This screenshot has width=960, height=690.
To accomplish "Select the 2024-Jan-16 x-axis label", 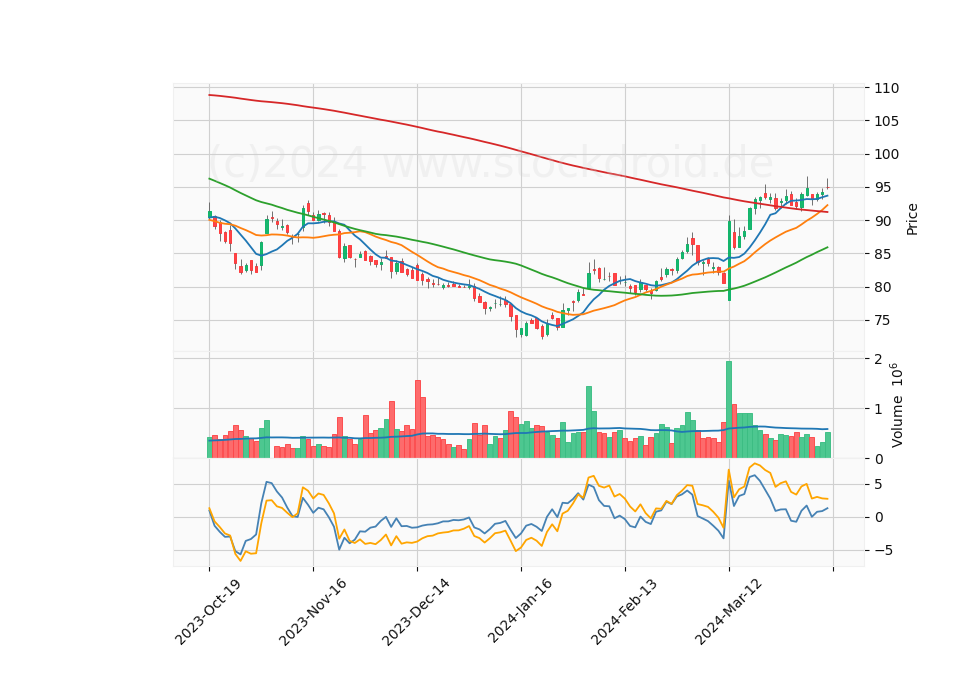I will pos(520,610).
